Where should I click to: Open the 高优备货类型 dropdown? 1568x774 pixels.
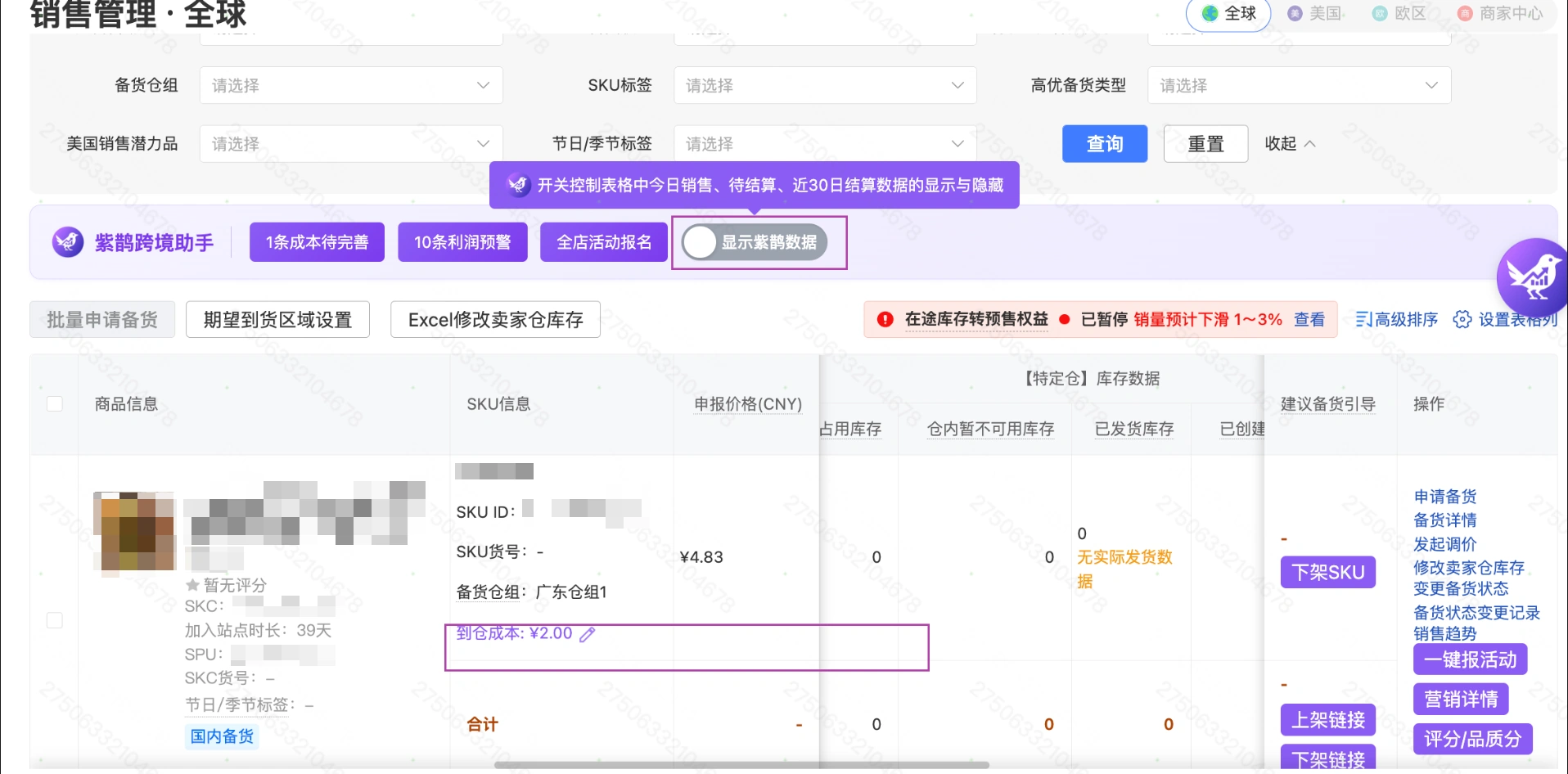[x=1299, y=85]
